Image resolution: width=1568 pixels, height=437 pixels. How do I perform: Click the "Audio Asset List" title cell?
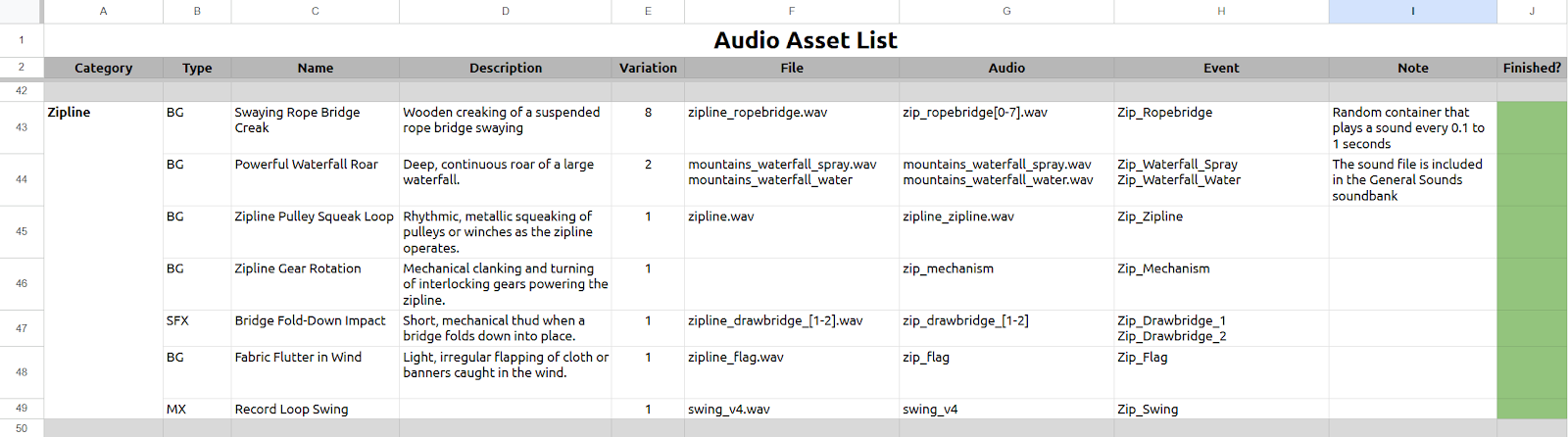(x=805, y=40)
